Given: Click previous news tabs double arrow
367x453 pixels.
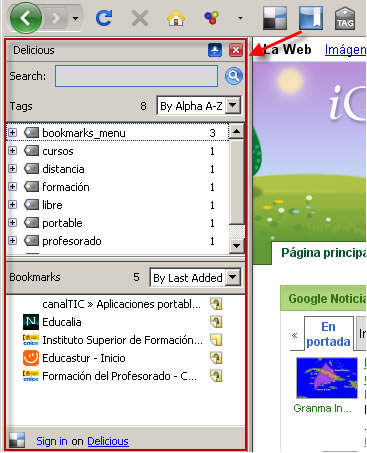Looking at the screenshot, I should [295, 335].
